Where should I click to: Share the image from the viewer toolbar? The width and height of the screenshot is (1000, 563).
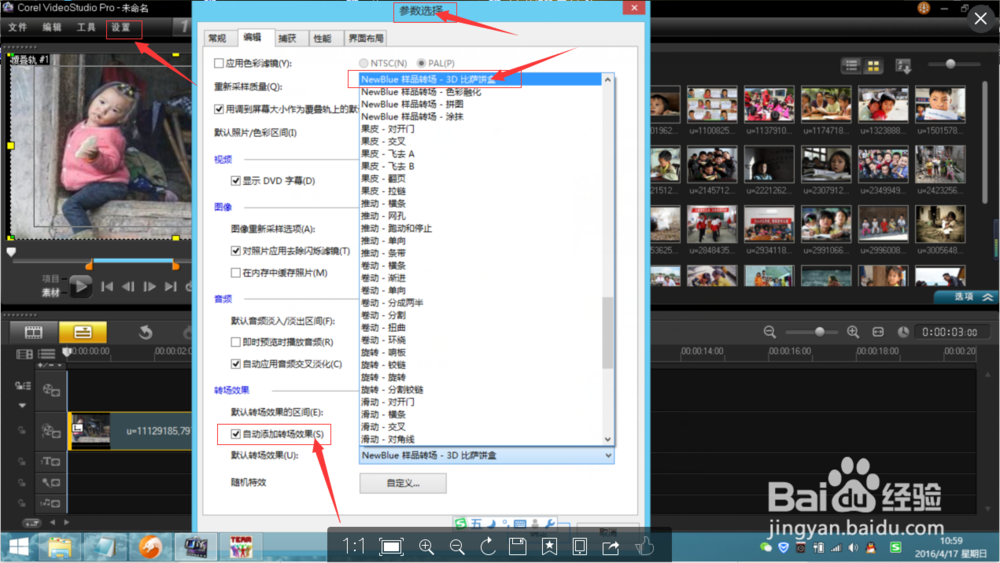pyautogui.click(x=610, y=547)
